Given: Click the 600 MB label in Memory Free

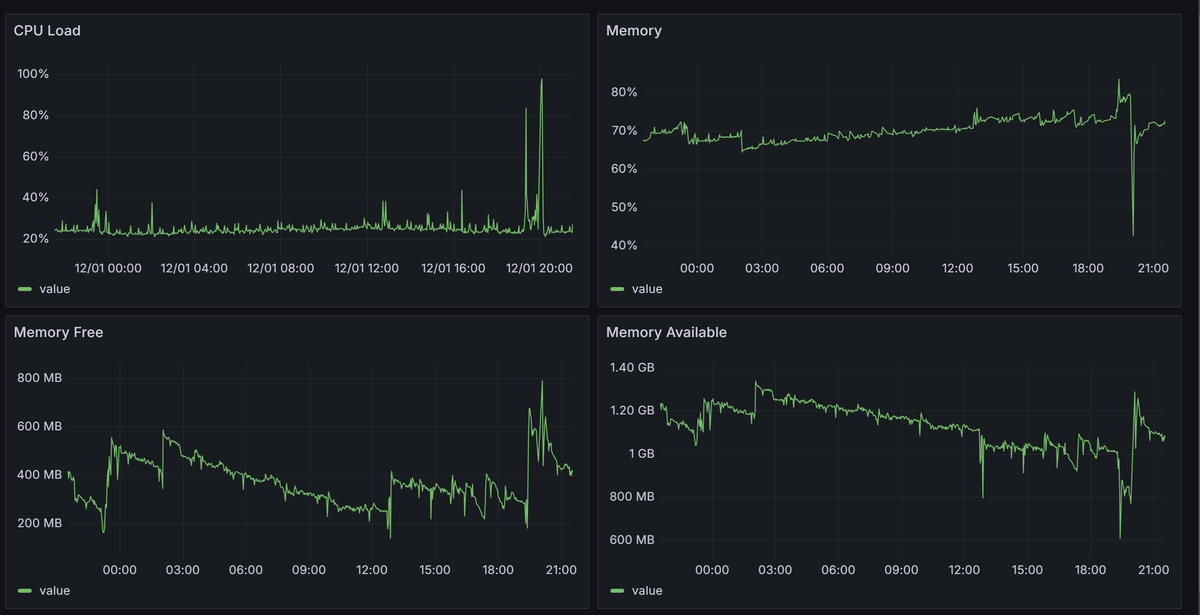Looking at the screenshot, I should coord(40,426).
